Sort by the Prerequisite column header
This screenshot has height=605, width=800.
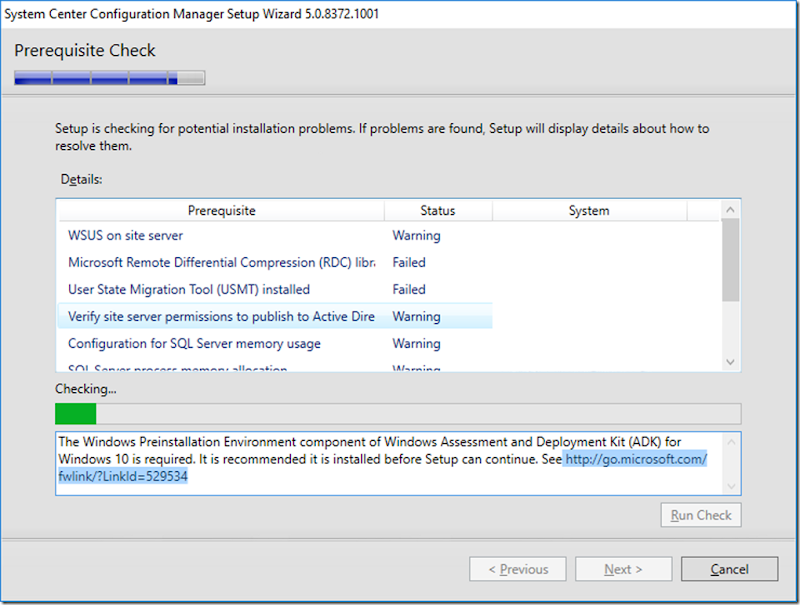[221, 211]
